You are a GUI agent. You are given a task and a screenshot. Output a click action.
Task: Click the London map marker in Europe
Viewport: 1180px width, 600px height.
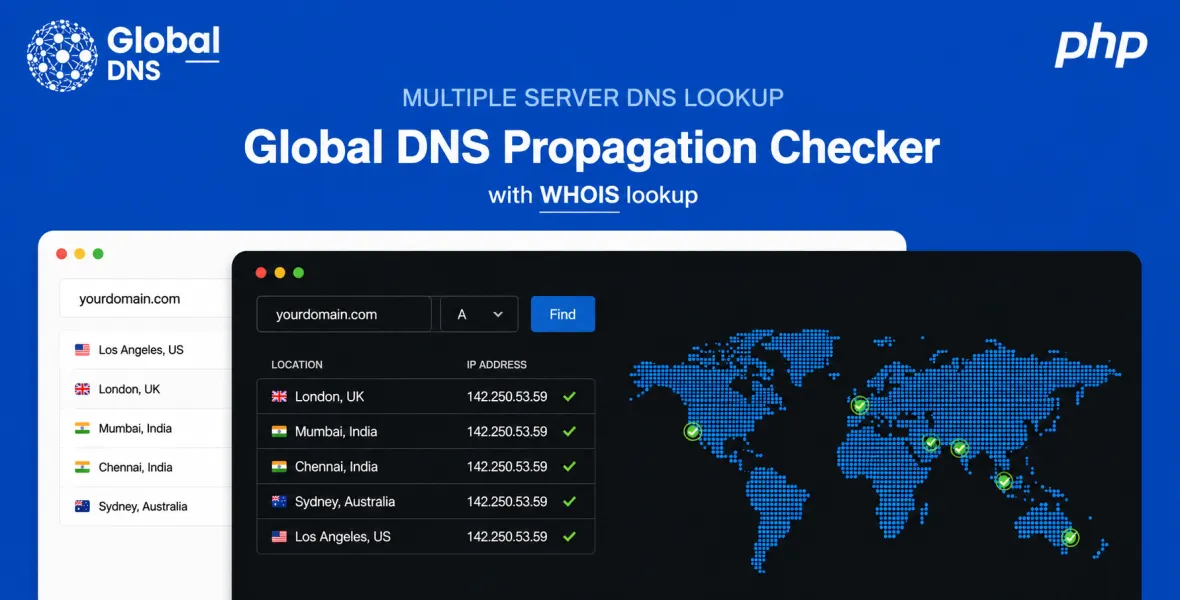point(859,405)
